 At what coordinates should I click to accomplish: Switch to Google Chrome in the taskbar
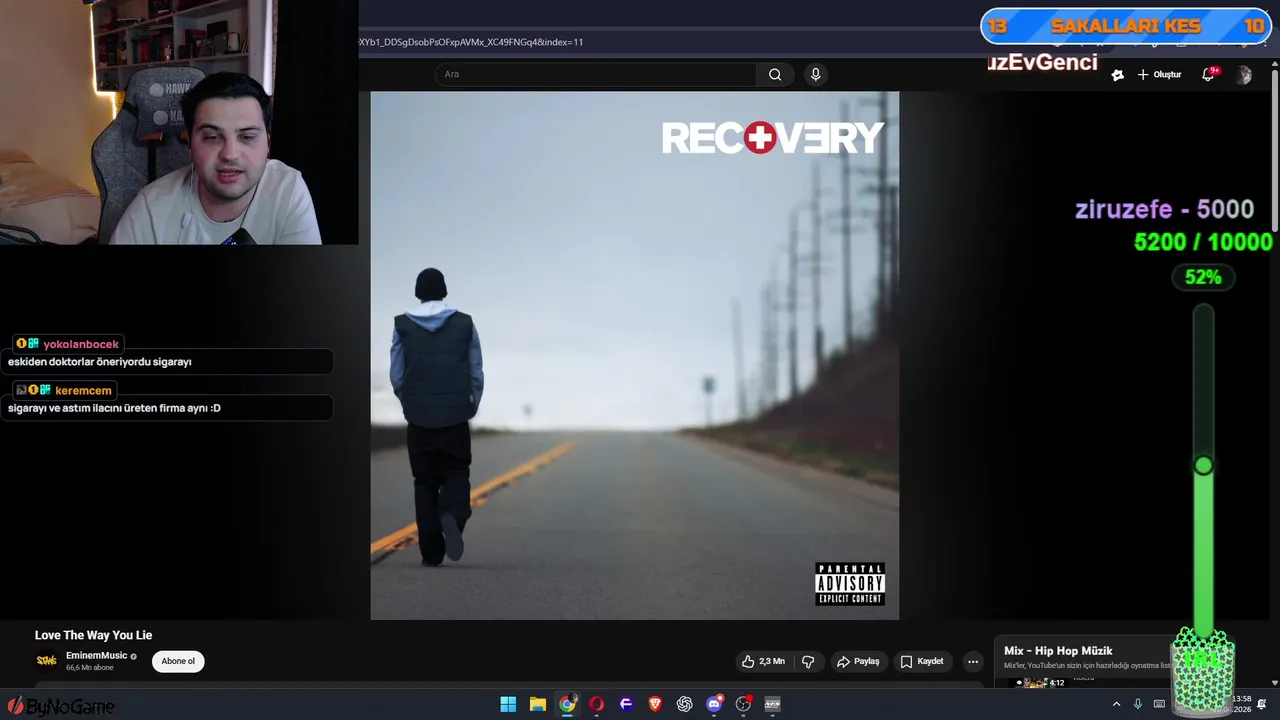567,704
